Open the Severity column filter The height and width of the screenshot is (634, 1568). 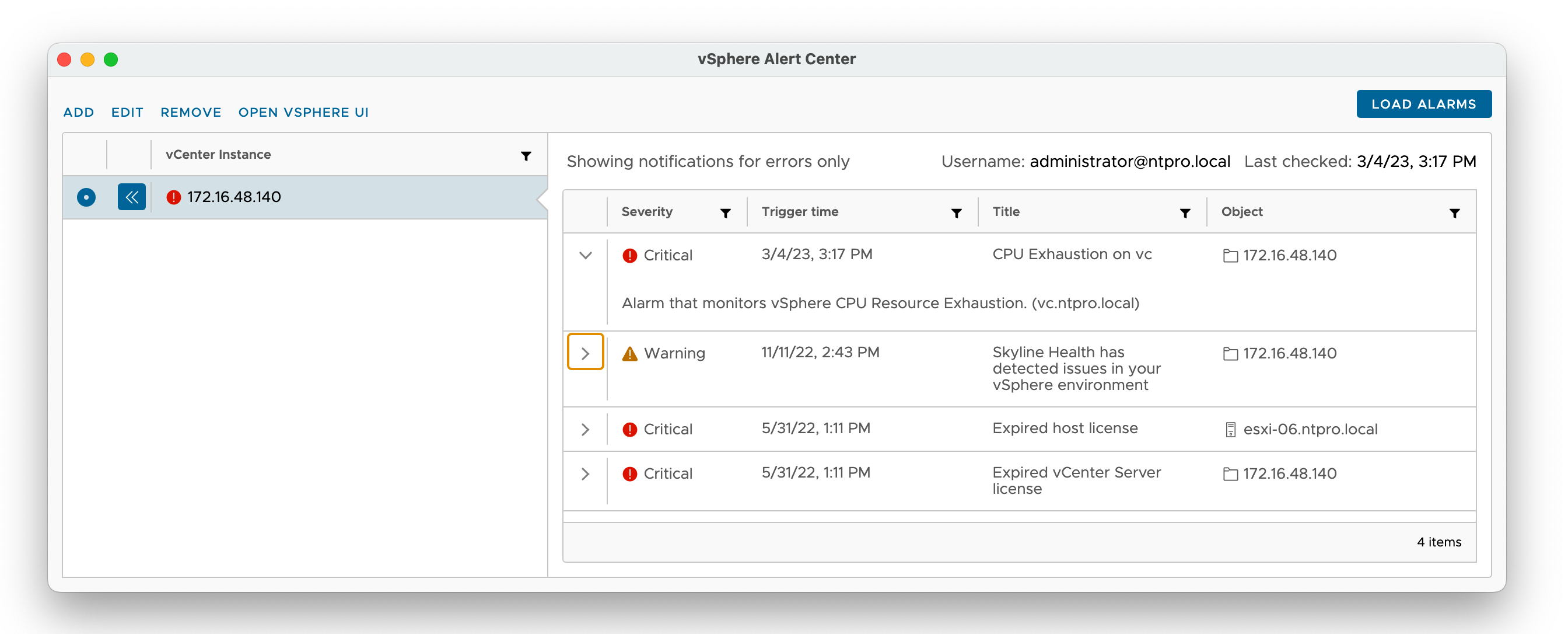pyautogui.click(x=725, y=213)
